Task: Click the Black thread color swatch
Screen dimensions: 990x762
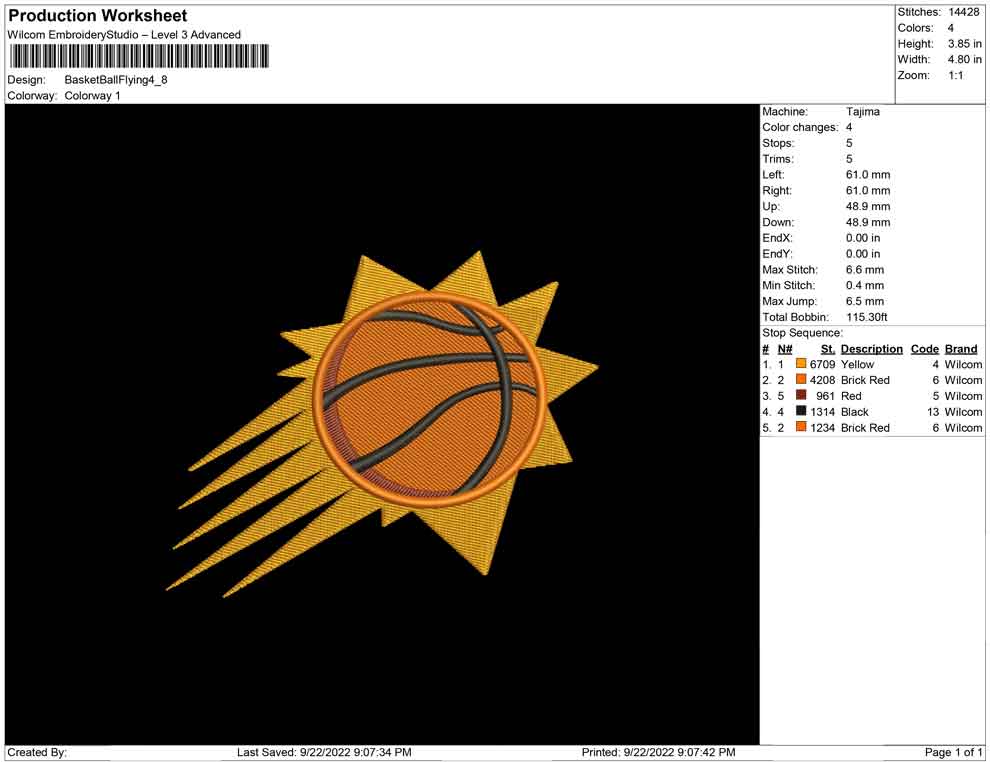Action: pyautogui.click(x=801, y=411)
